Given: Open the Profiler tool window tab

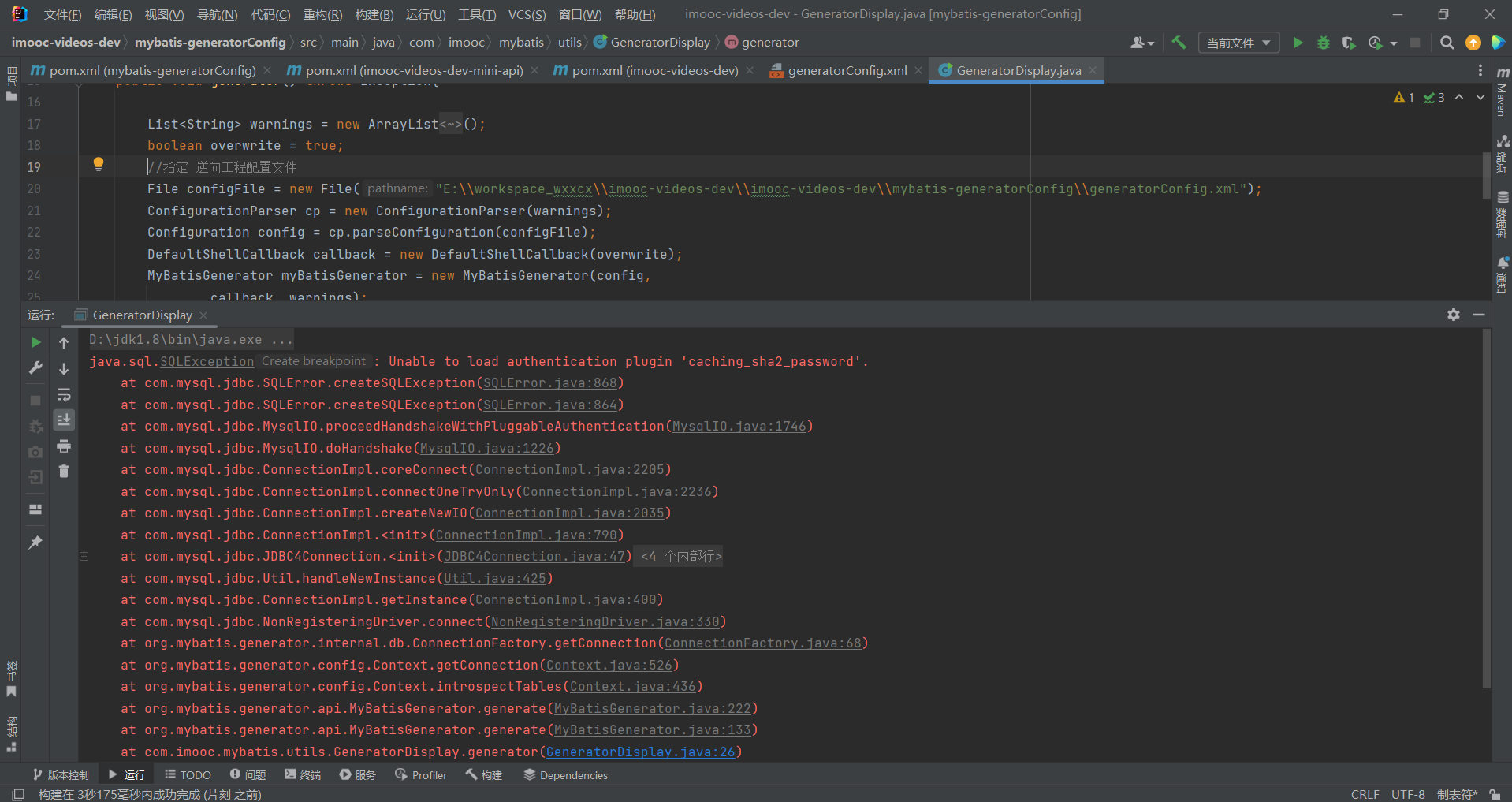Looking at the screenshot, I should coord(420,775).
